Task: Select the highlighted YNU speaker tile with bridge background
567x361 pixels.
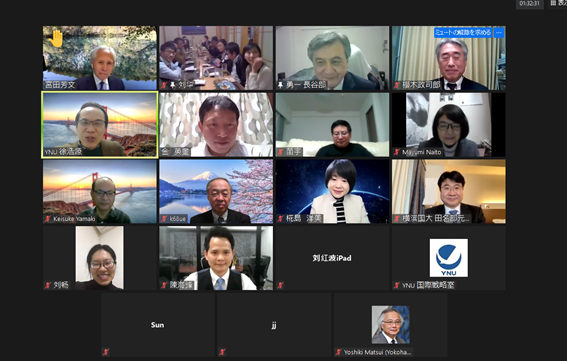Action: [100, 125]
